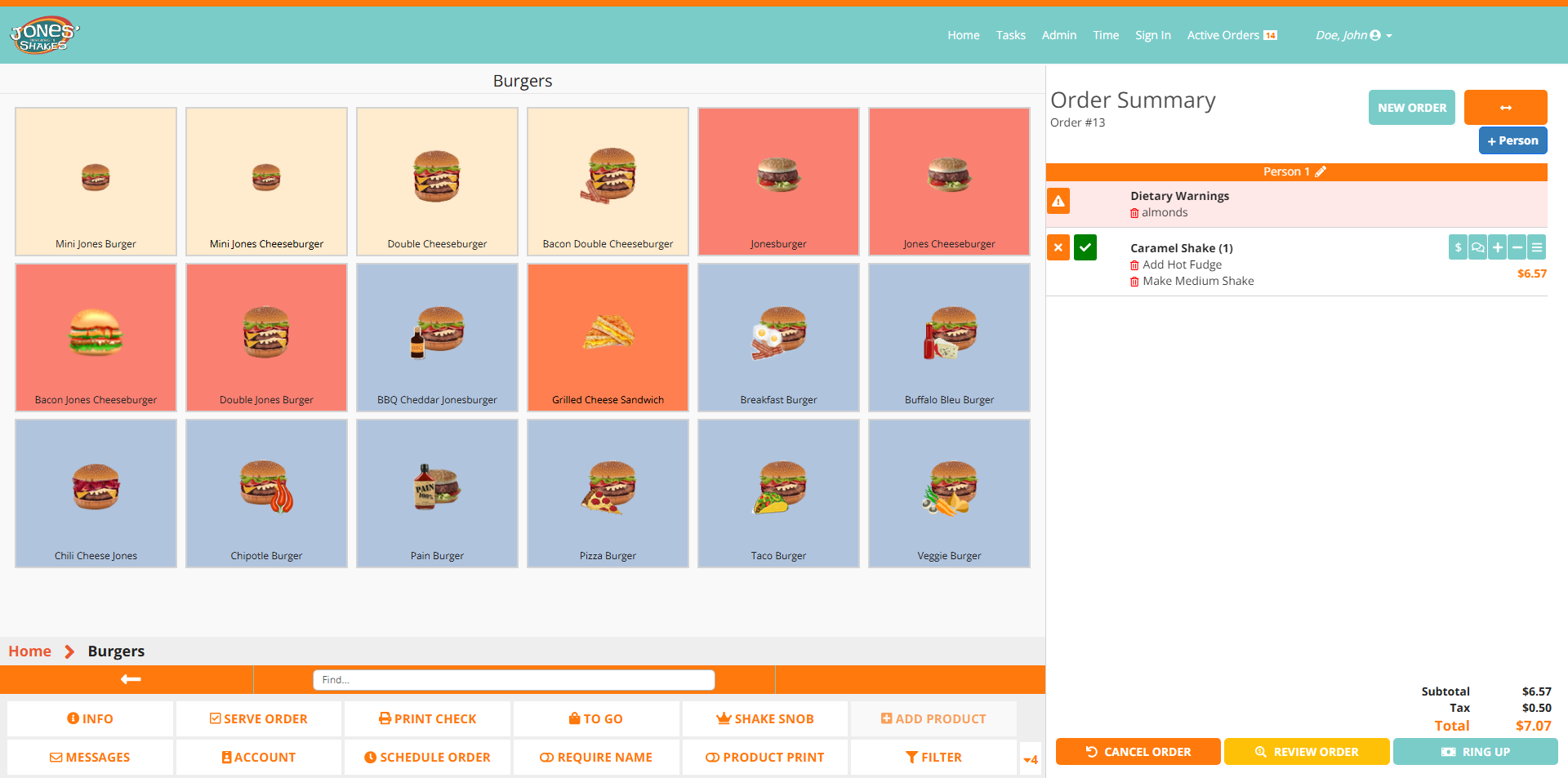Viewport: 1568px width, 778px height.
Task: Select Grilled Cheese Sandwich tile
Action: (x=608, y=337)
